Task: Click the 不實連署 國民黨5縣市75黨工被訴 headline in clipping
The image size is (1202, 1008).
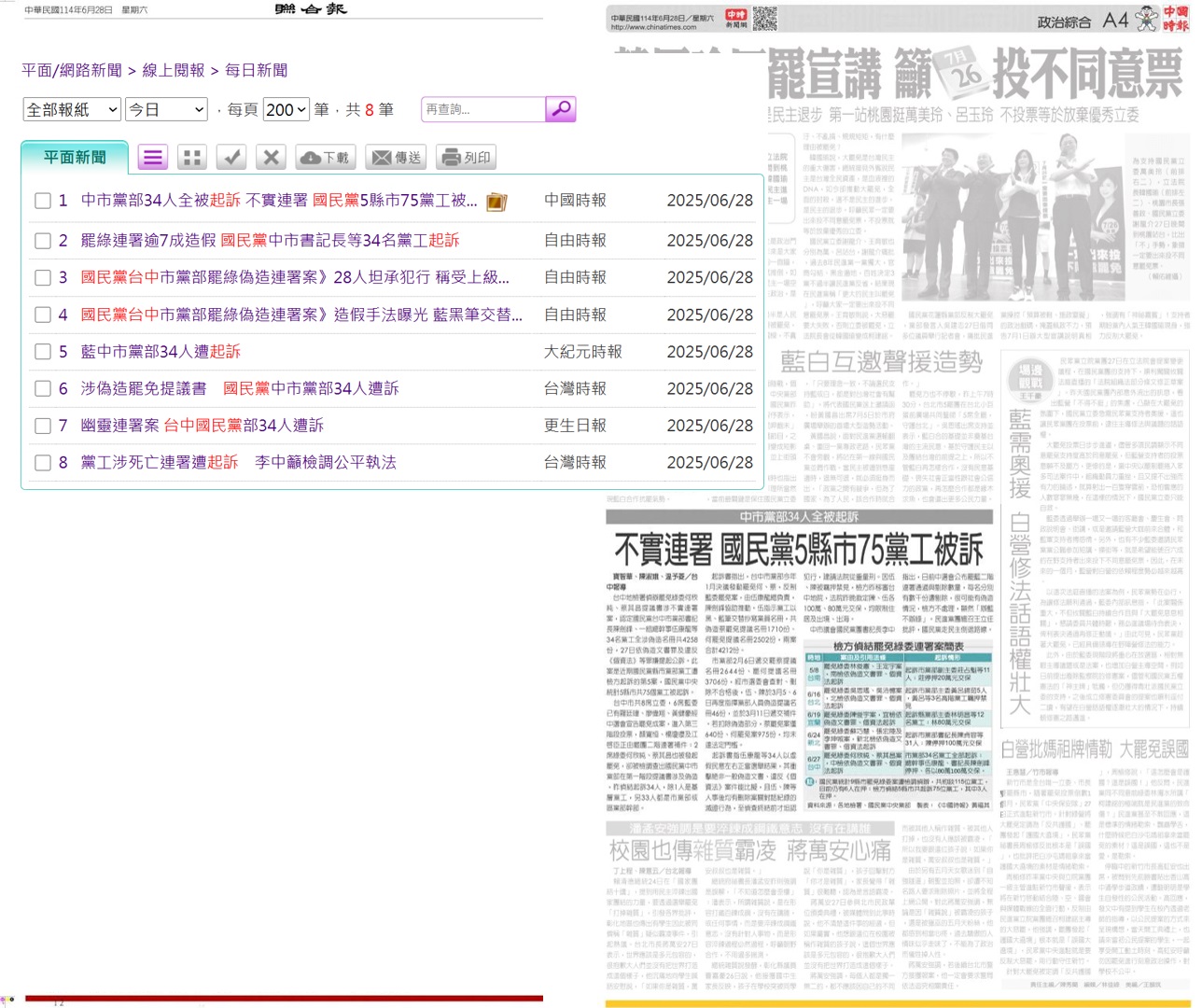Action: [799, 550]
